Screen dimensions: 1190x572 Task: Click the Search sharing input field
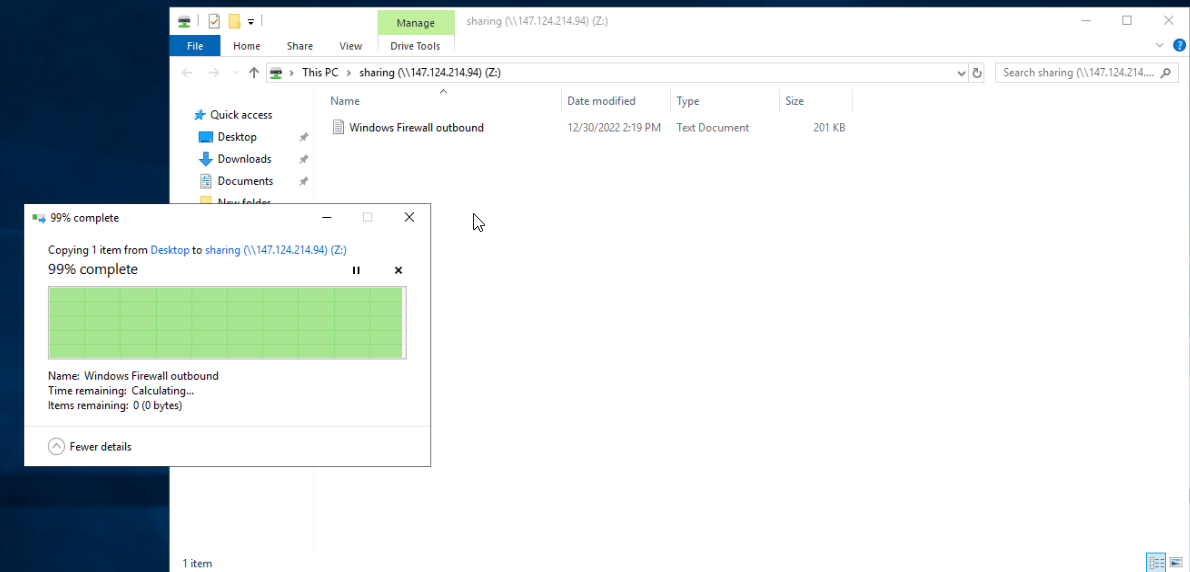[1078, 73]
